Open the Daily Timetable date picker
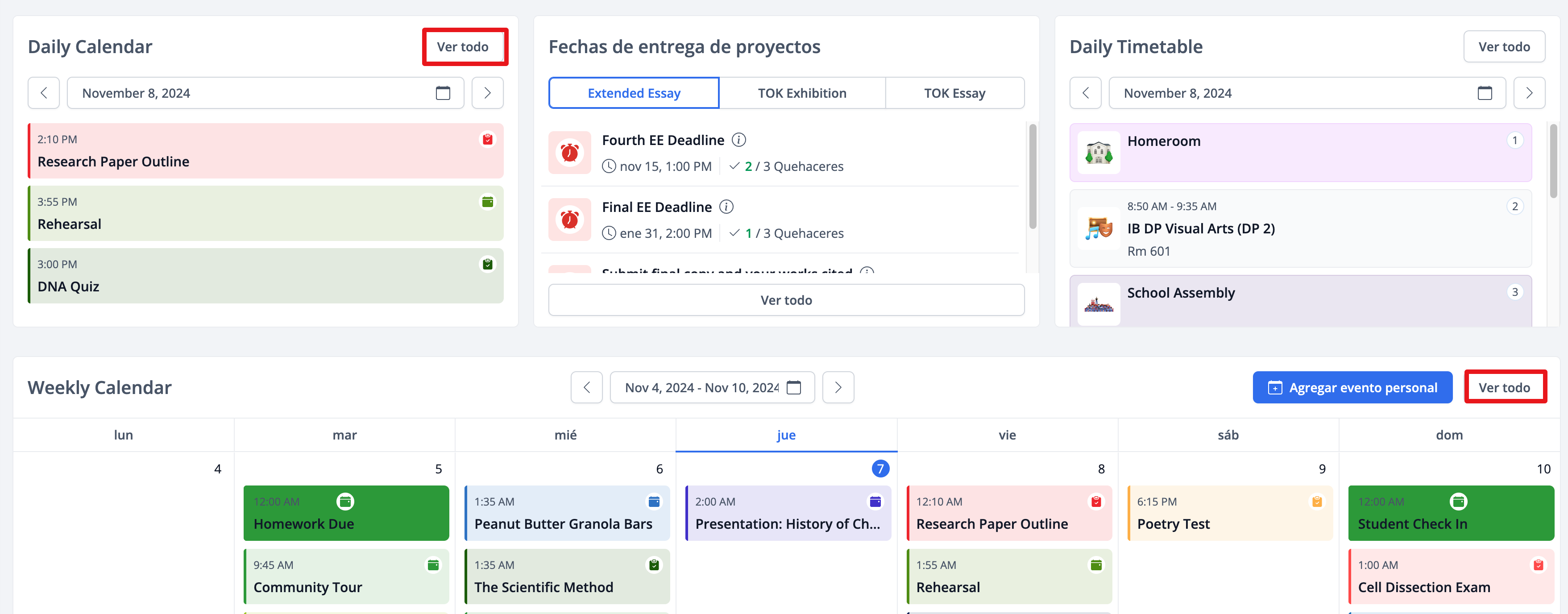The width and height of the screenshot is (1568, 614). click(x=1484, y=93)
